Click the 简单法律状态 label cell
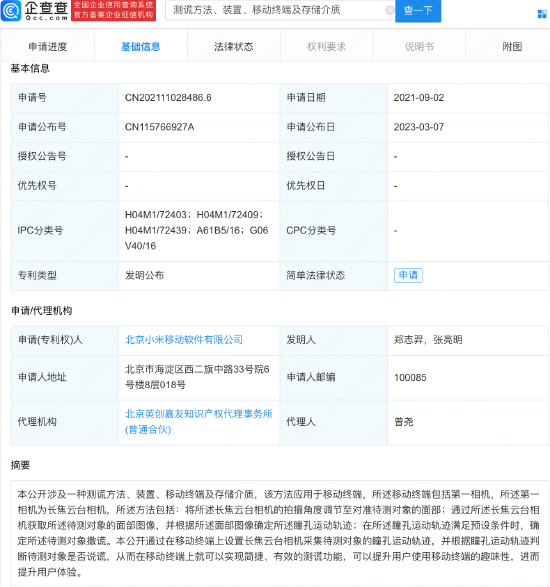This screenshot has width=550, height=587. tap(333, 276)
